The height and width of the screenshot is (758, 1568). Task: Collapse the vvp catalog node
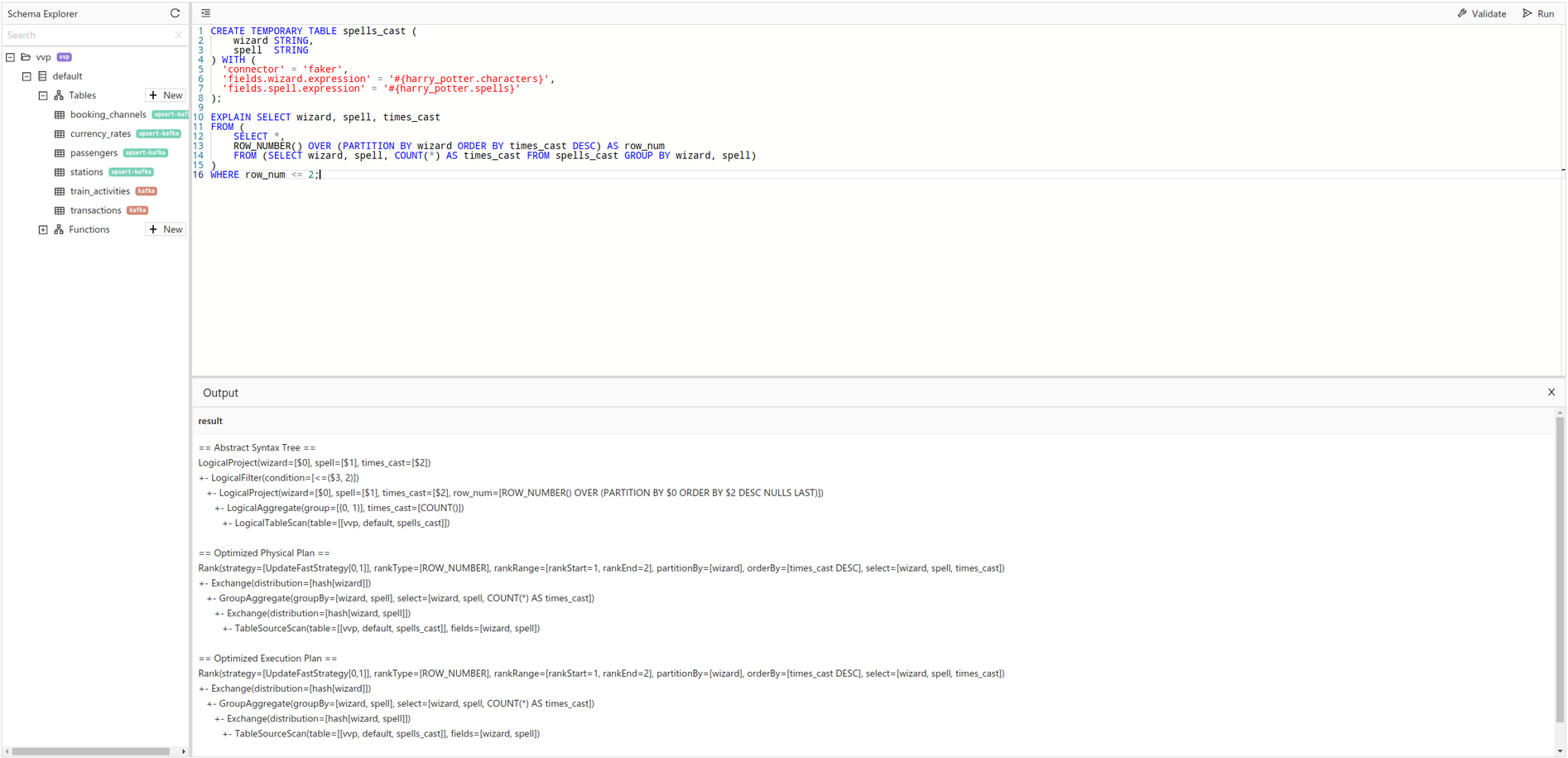click(10, 57)
